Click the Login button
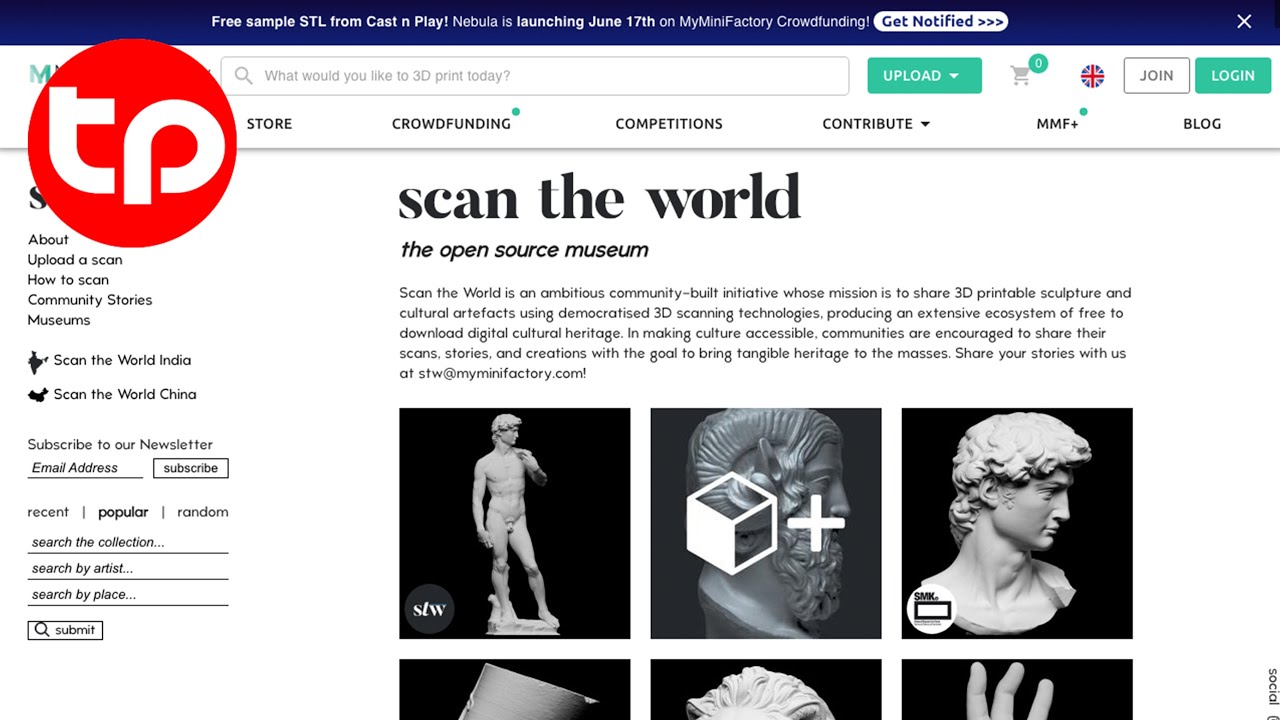The height and width of the screenshot is (720, 1280). 1233,76
